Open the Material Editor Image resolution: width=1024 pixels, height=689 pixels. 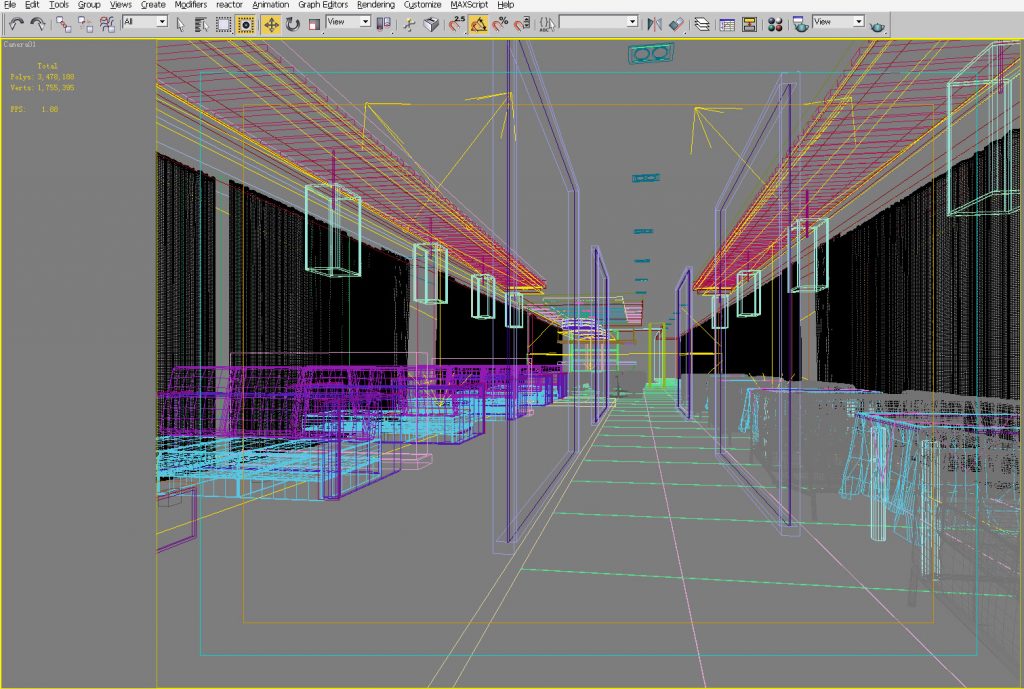coord(775,24)
